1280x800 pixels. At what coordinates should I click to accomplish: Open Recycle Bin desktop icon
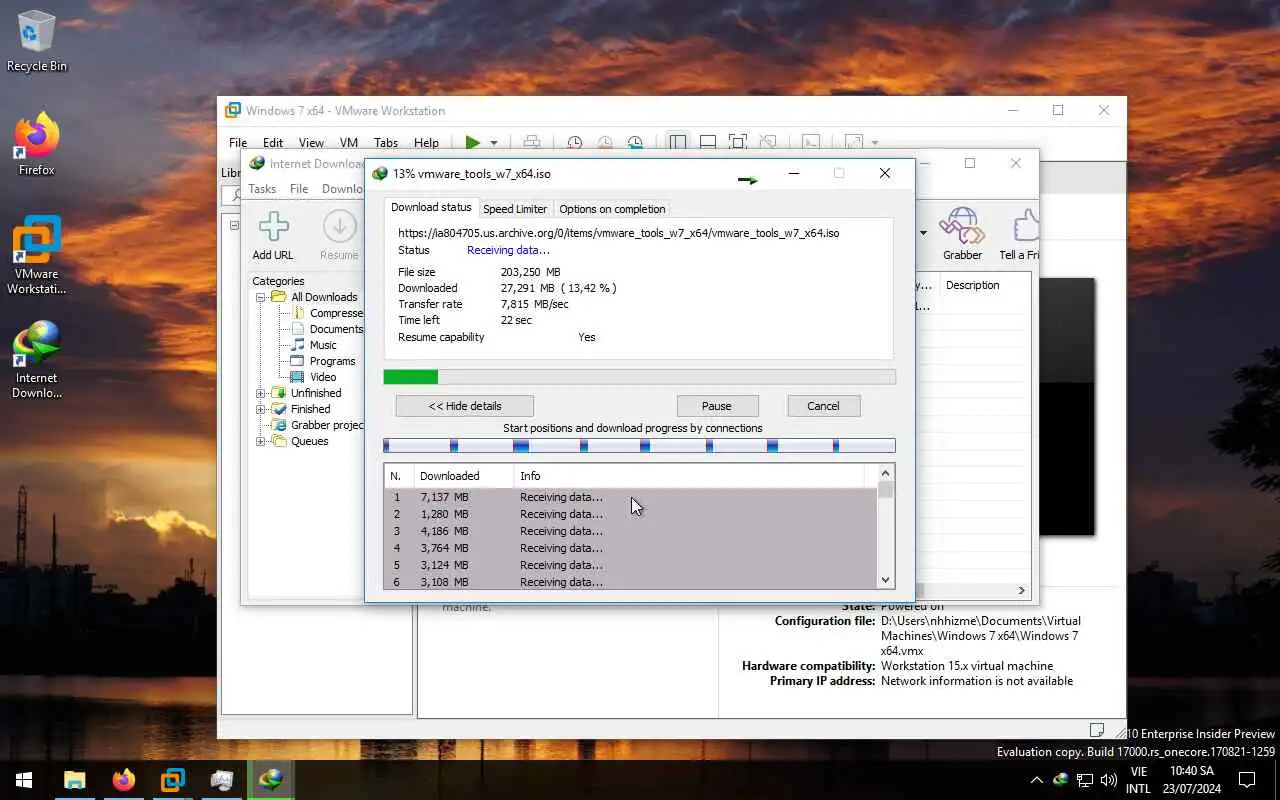pyautogui.click(x=37, y=42)
